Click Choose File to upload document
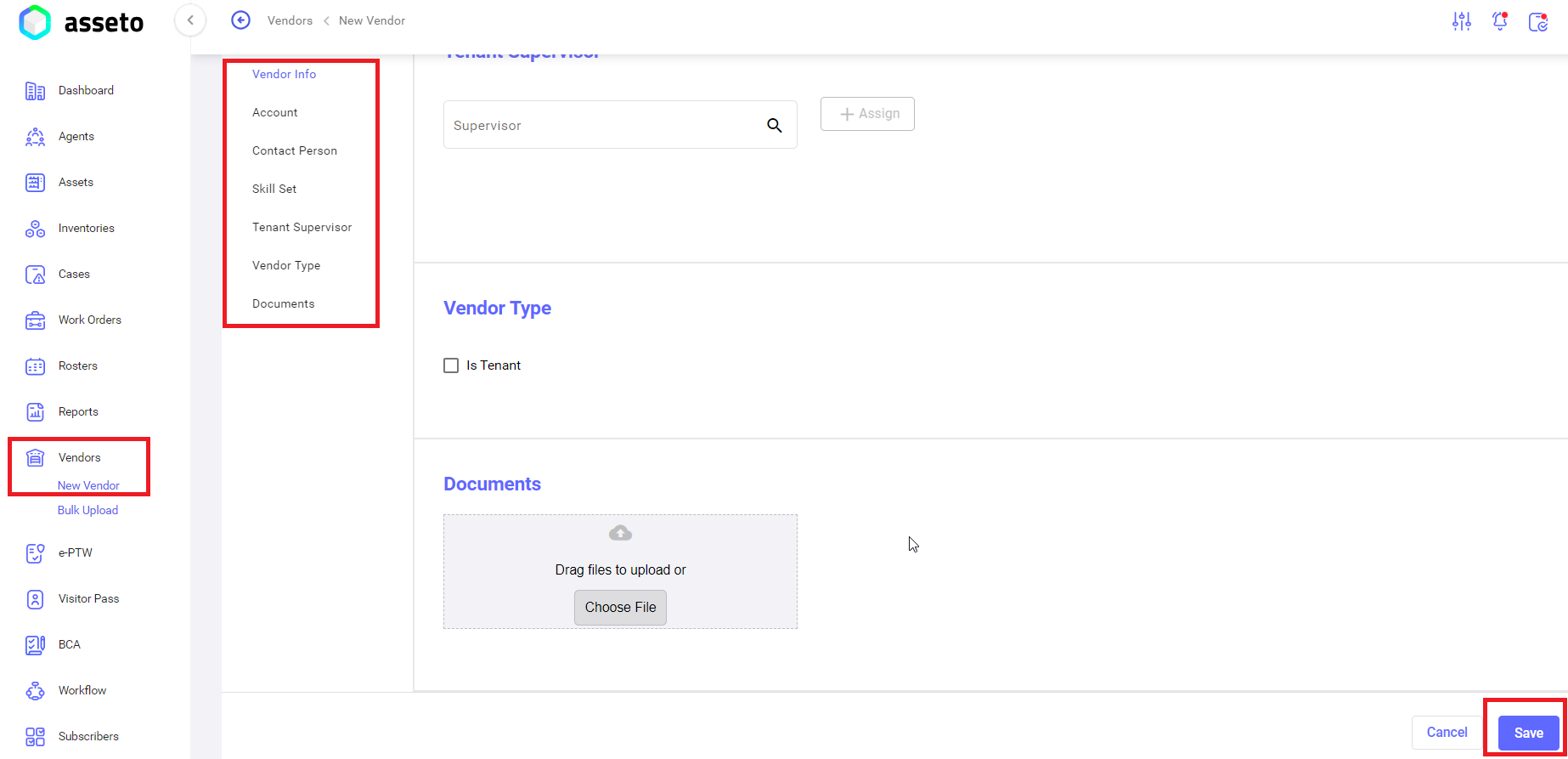 620,608
